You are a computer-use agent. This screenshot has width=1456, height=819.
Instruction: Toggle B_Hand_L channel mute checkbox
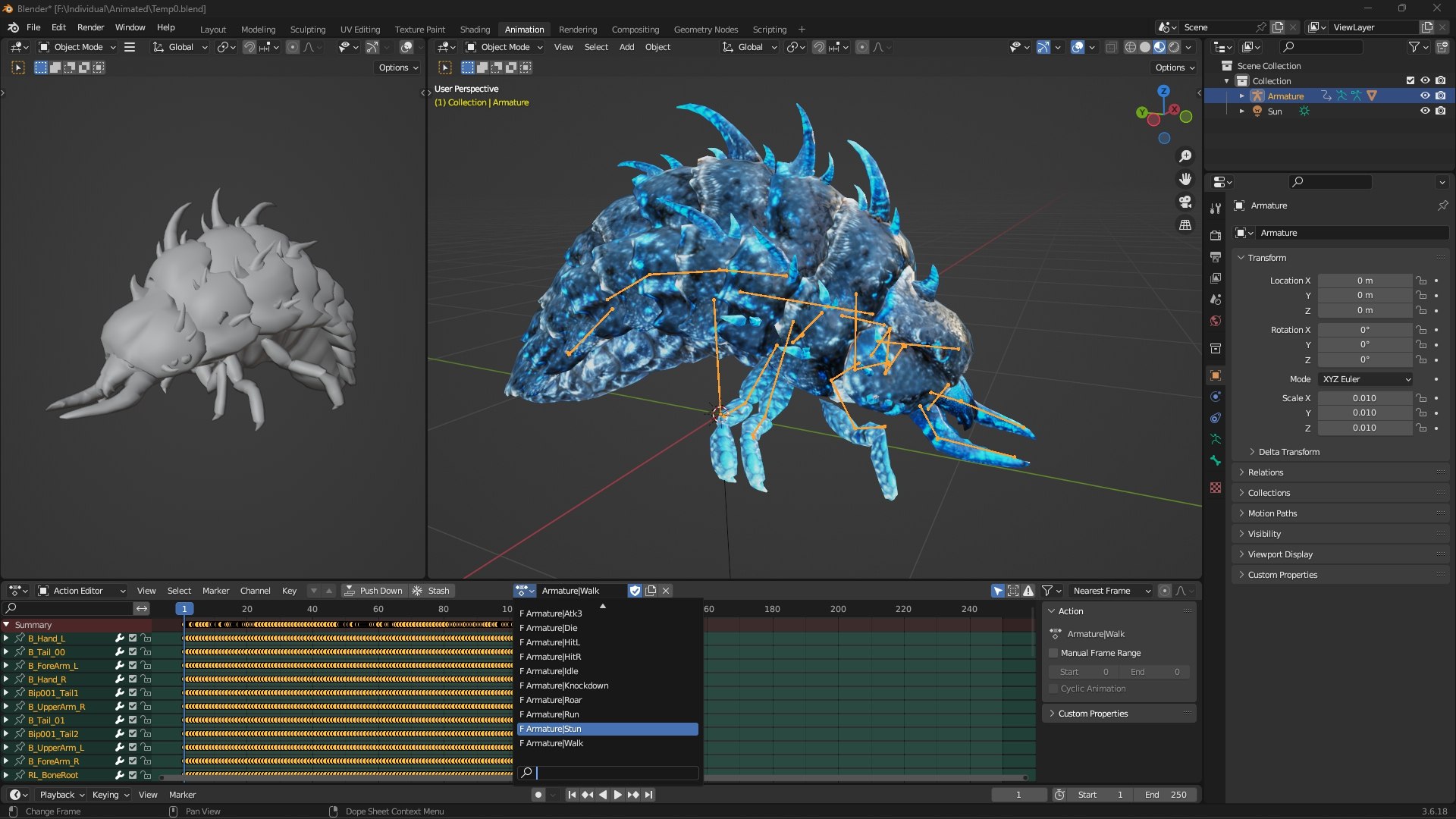tap(133, 639)
